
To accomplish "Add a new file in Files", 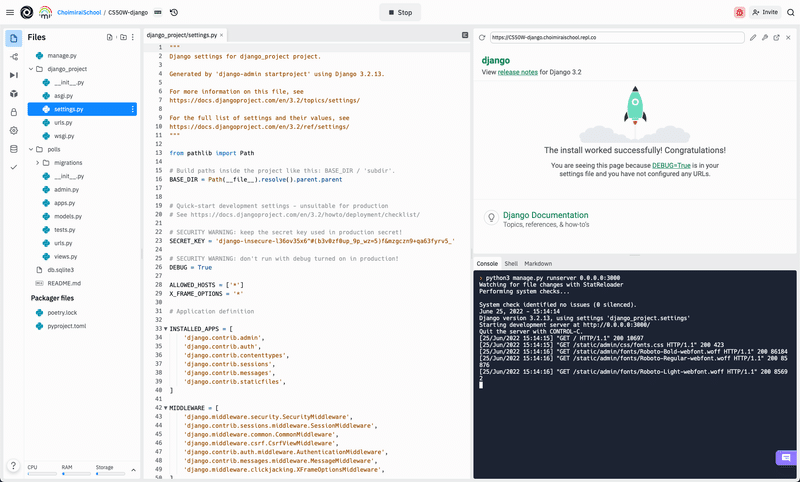I will [x=110, y=37].
